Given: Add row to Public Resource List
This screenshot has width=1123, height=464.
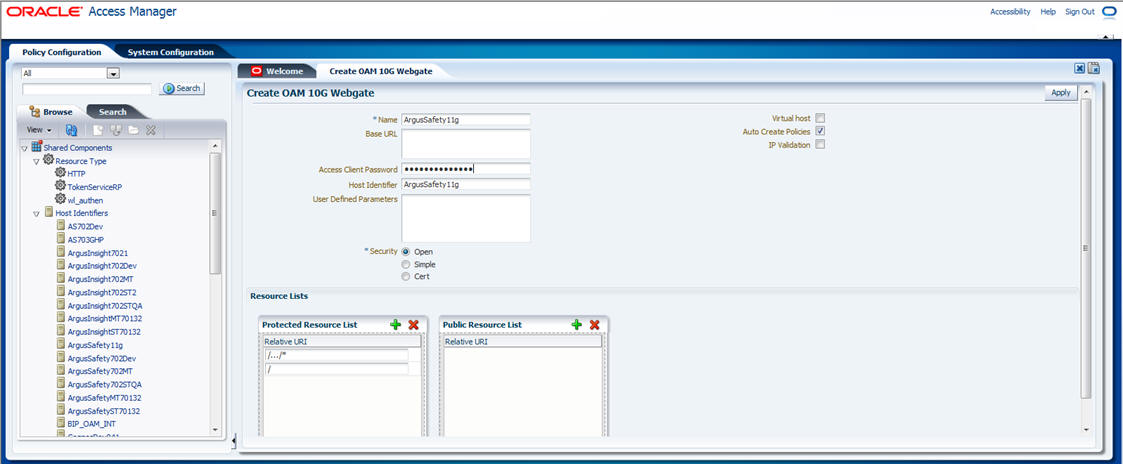Looking at the screenshot, I should [x=577, y=324].
